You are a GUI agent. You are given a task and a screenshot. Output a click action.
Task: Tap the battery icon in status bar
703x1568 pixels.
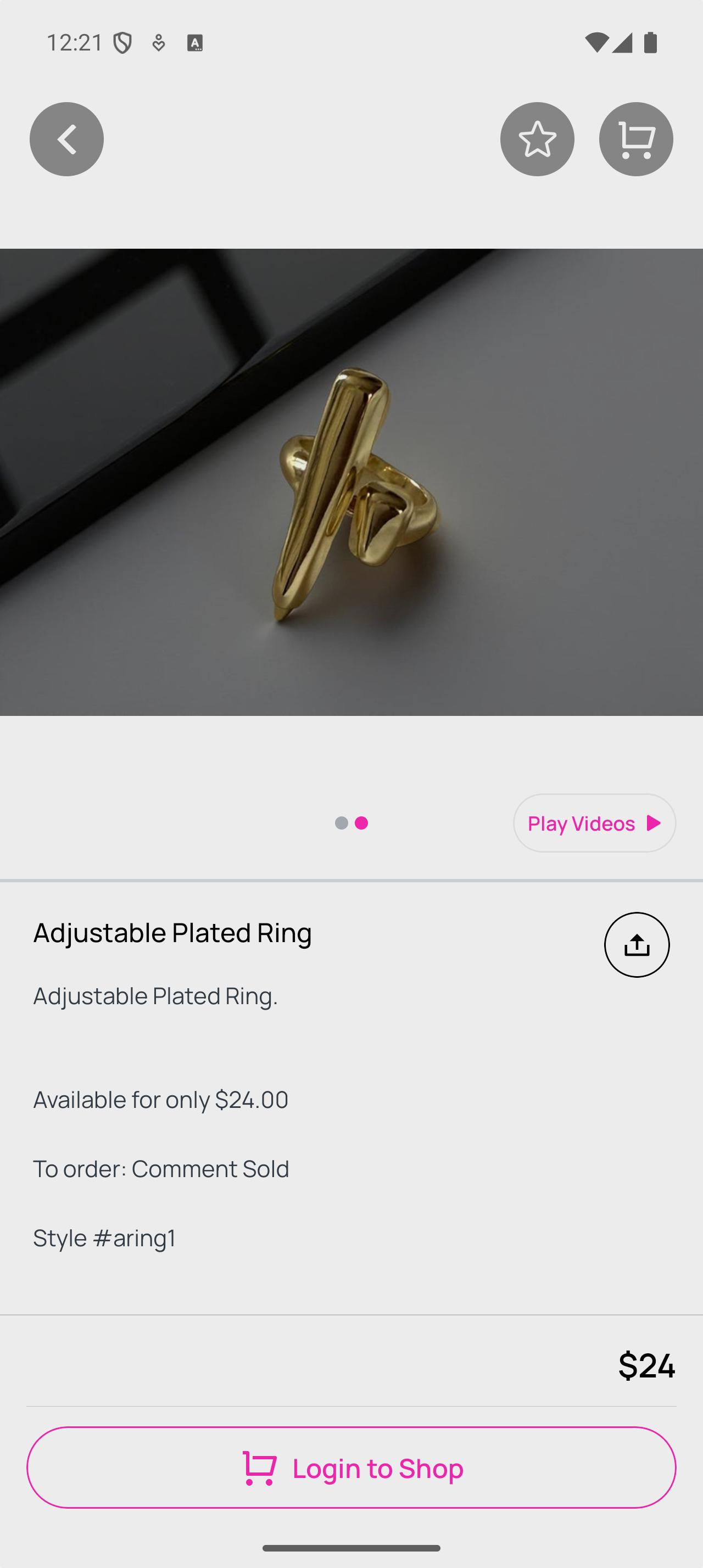point(651,43)
